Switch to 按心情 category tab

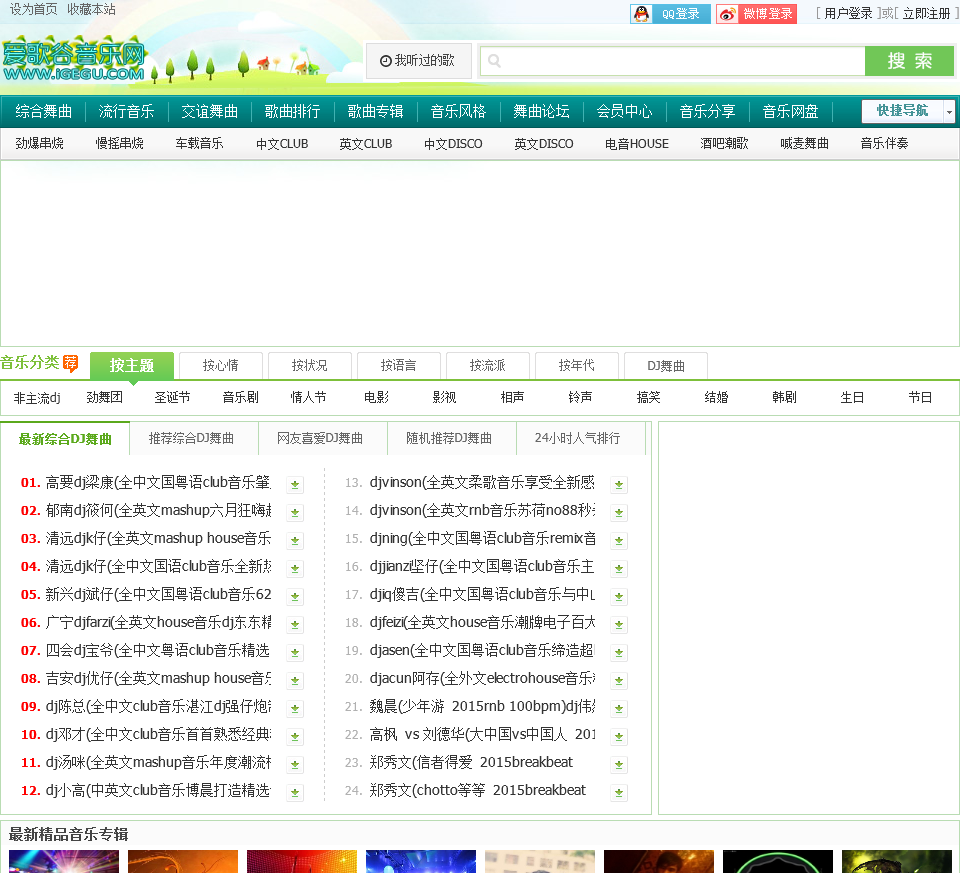tap(220, 365)
